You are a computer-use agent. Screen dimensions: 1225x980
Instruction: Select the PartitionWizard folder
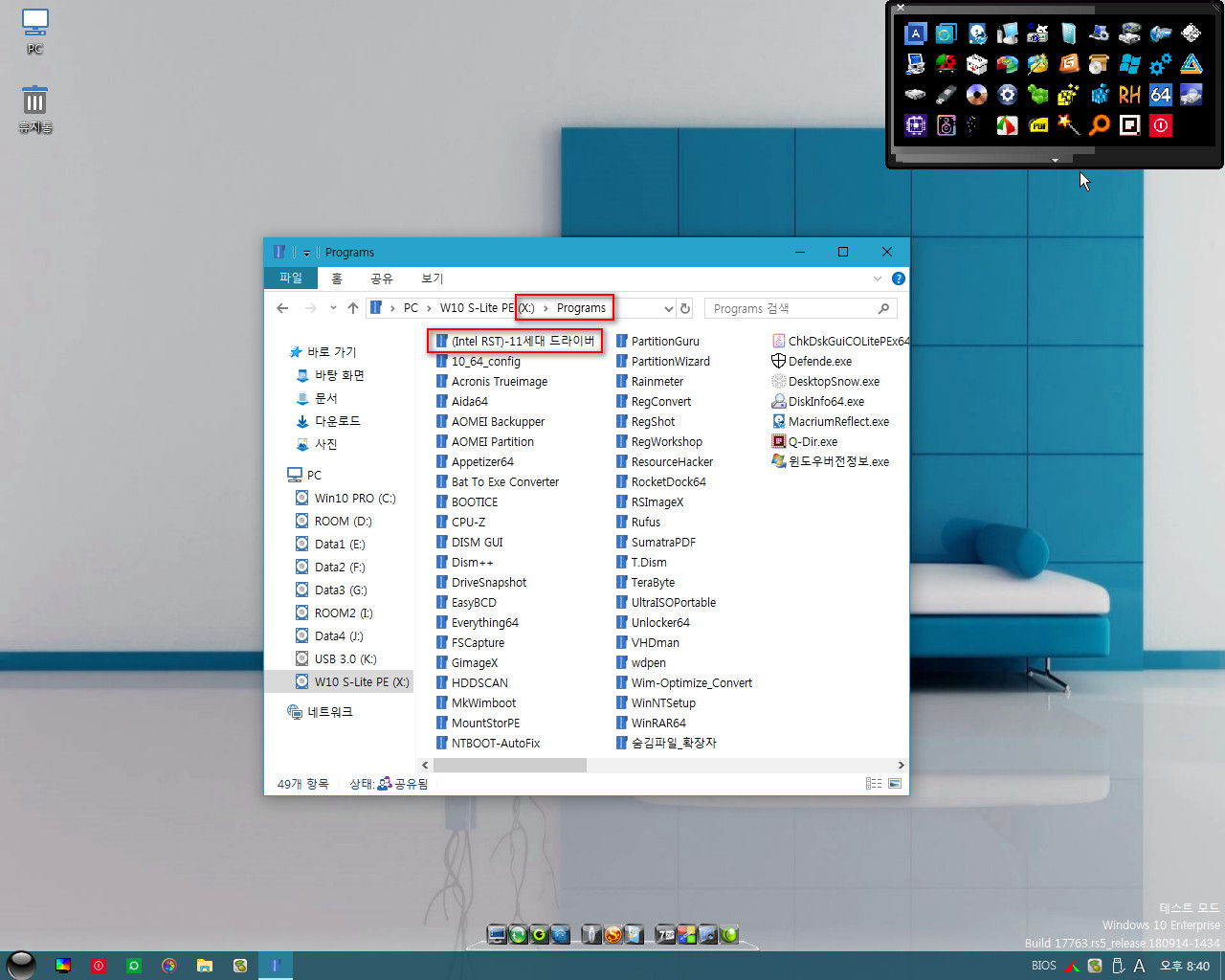670,362
